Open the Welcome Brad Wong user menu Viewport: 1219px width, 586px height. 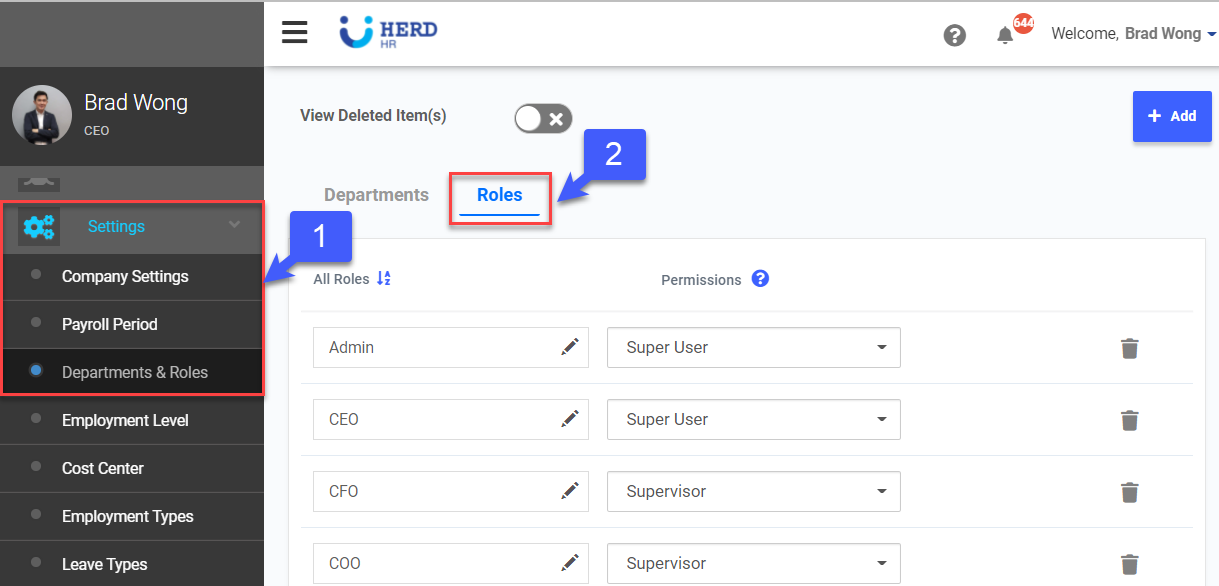pyautogui.click(x=1133, y=34)
